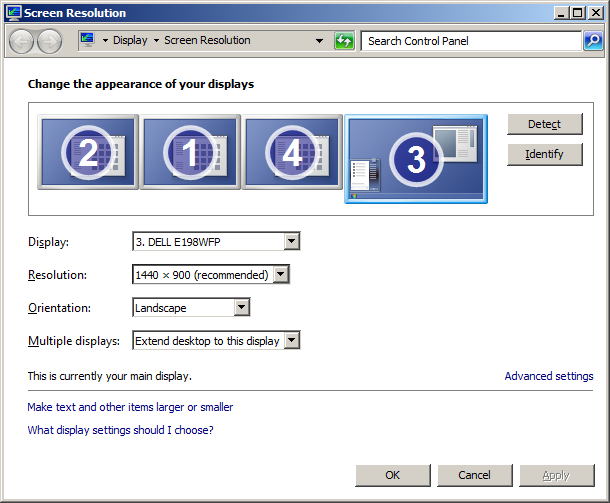The width and height of the screenshot is (610, 503).
Task: Click the Cancel button
Action: coord(475,475)
